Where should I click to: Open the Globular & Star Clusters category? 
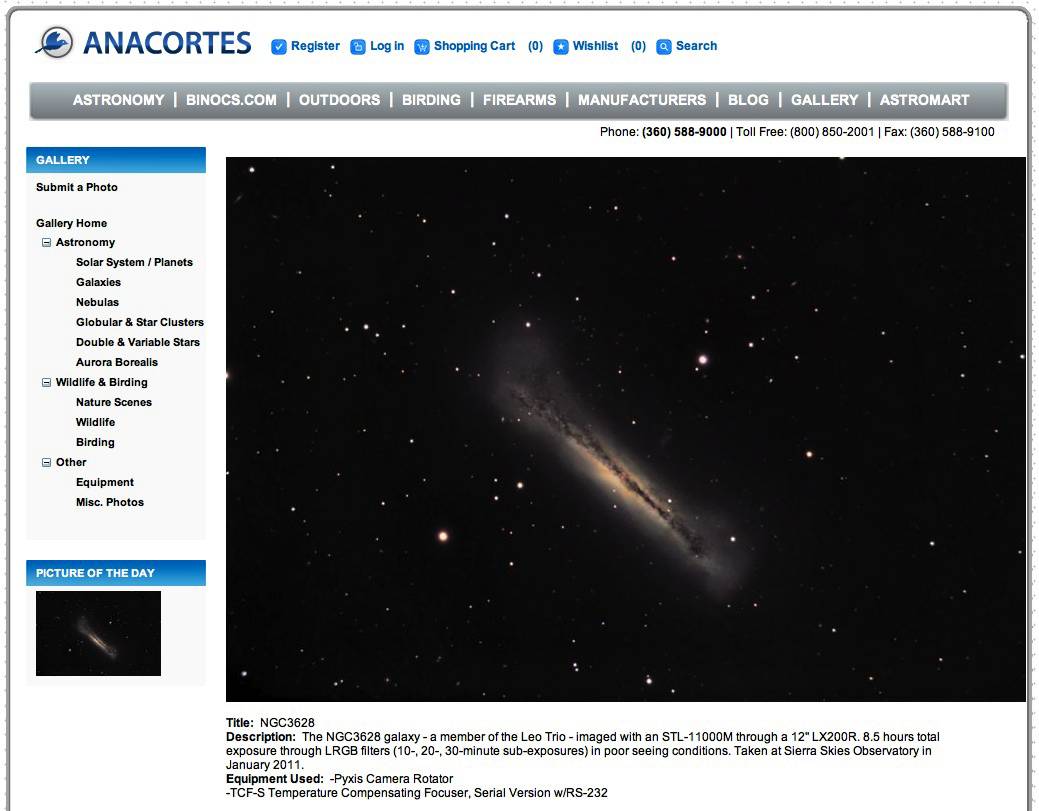pos(140,322)
